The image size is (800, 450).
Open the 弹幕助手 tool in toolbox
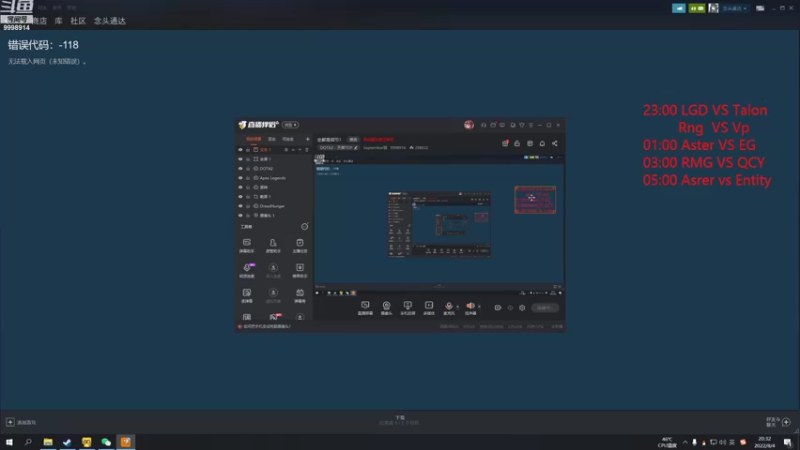(x=247, y=245)
